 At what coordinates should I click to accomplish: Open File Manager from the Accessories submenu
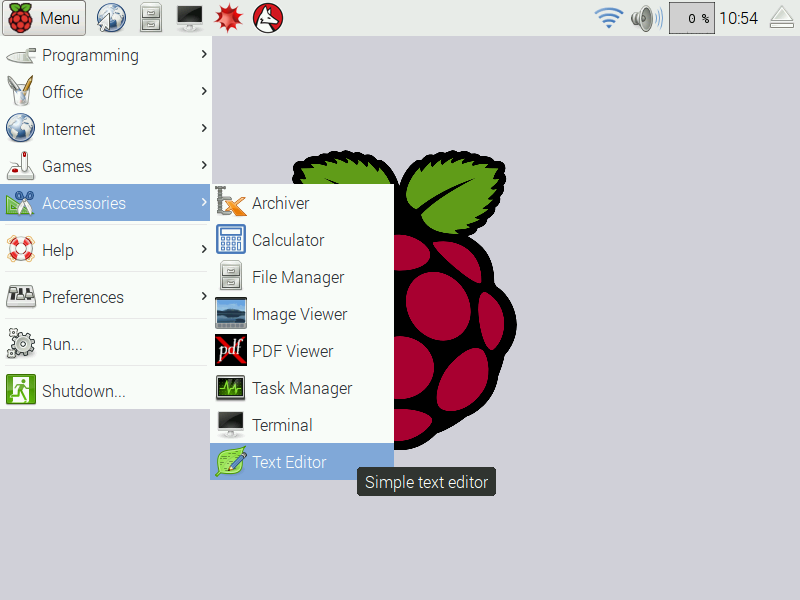[x=302, y=277]
